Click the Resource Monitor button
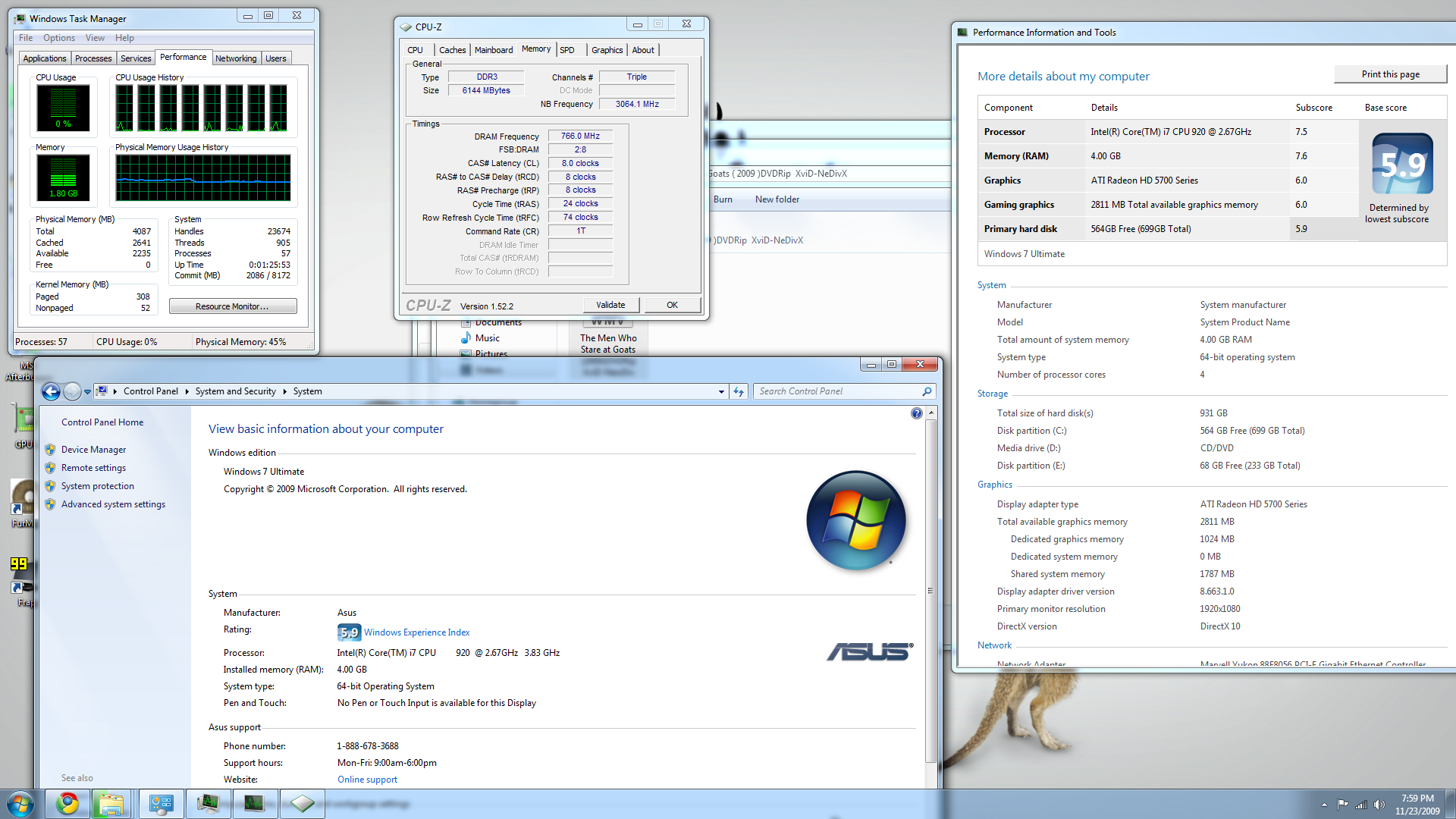Viewport: 1456px width, 819px height. tap(233, 306)
